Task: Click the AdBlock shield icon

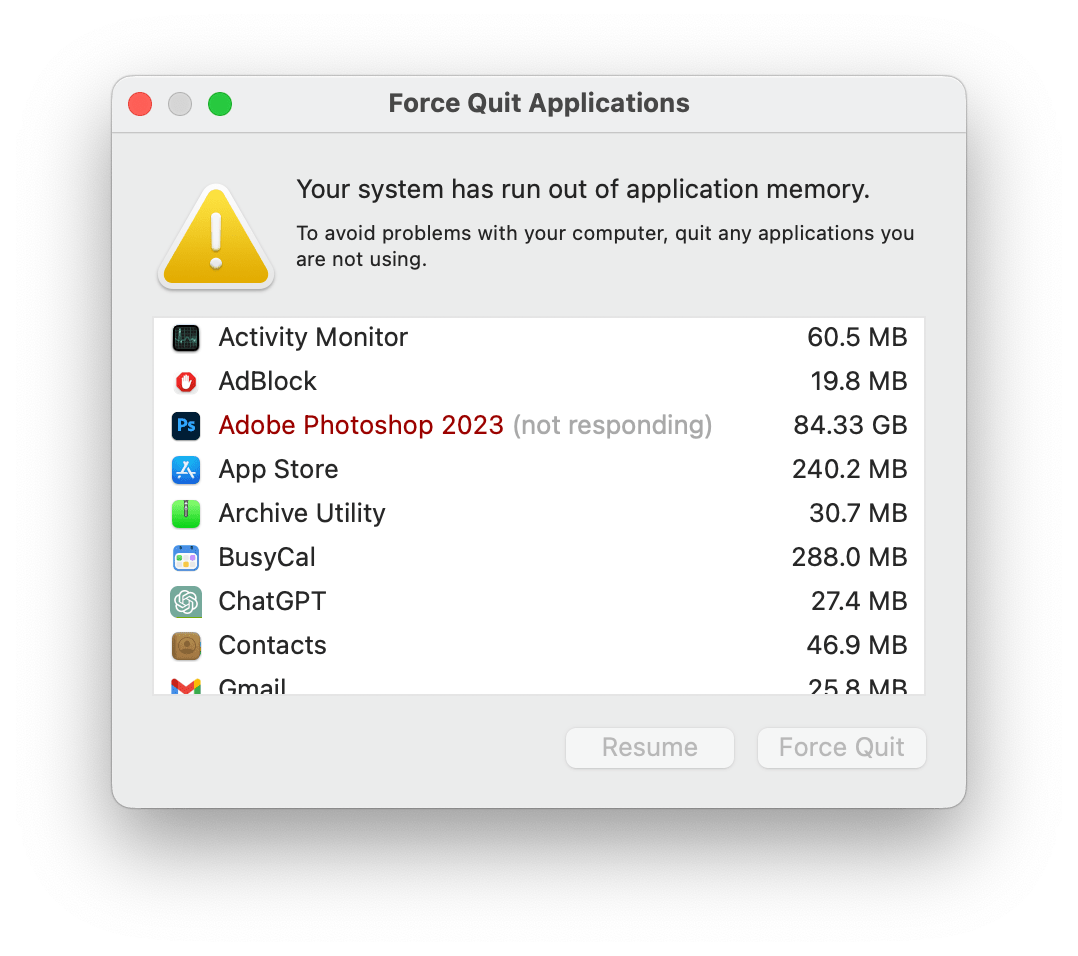Action: tap(186, 382)
